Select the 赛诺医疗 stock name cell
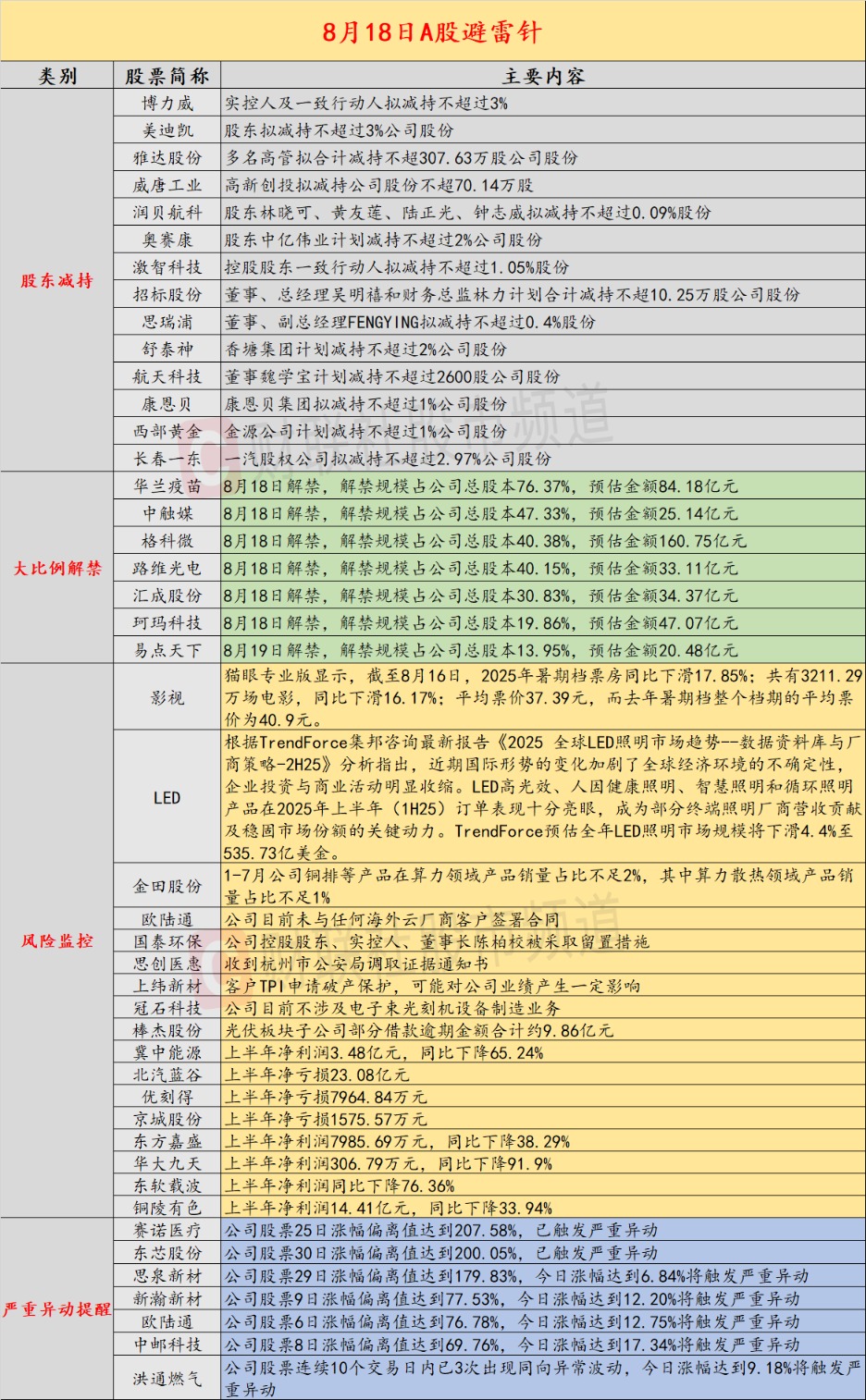Image resolution: width=866 pixels, height=1400 pixels. (167, 1230)
